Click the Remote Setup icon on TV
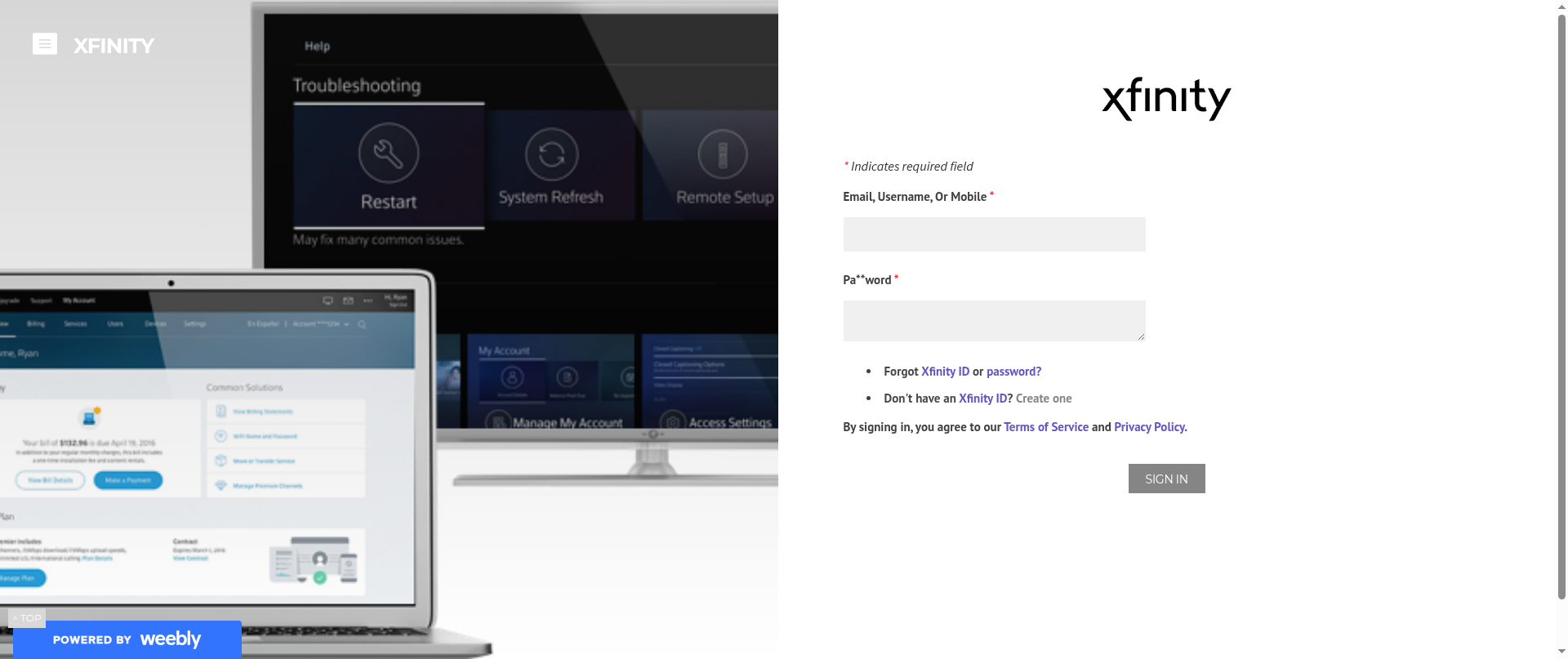This screenshot has height=659, width=1568. click(722, 154)
